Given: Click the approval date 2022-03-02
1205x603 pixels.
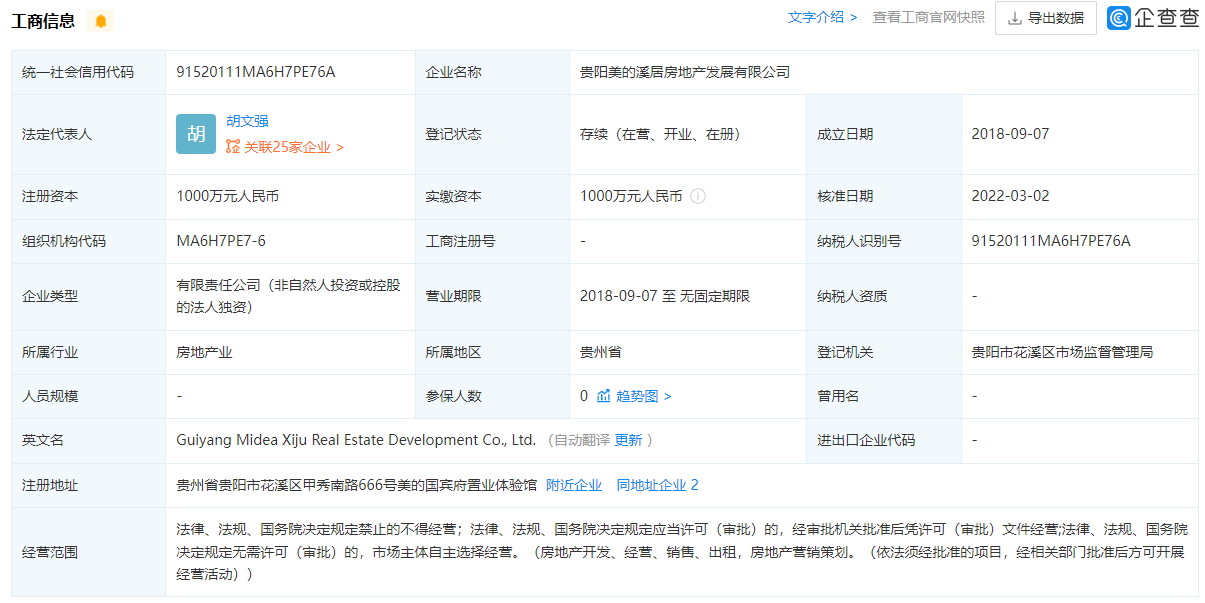Looking at the screenshot, I should [x=1010, y=196].
